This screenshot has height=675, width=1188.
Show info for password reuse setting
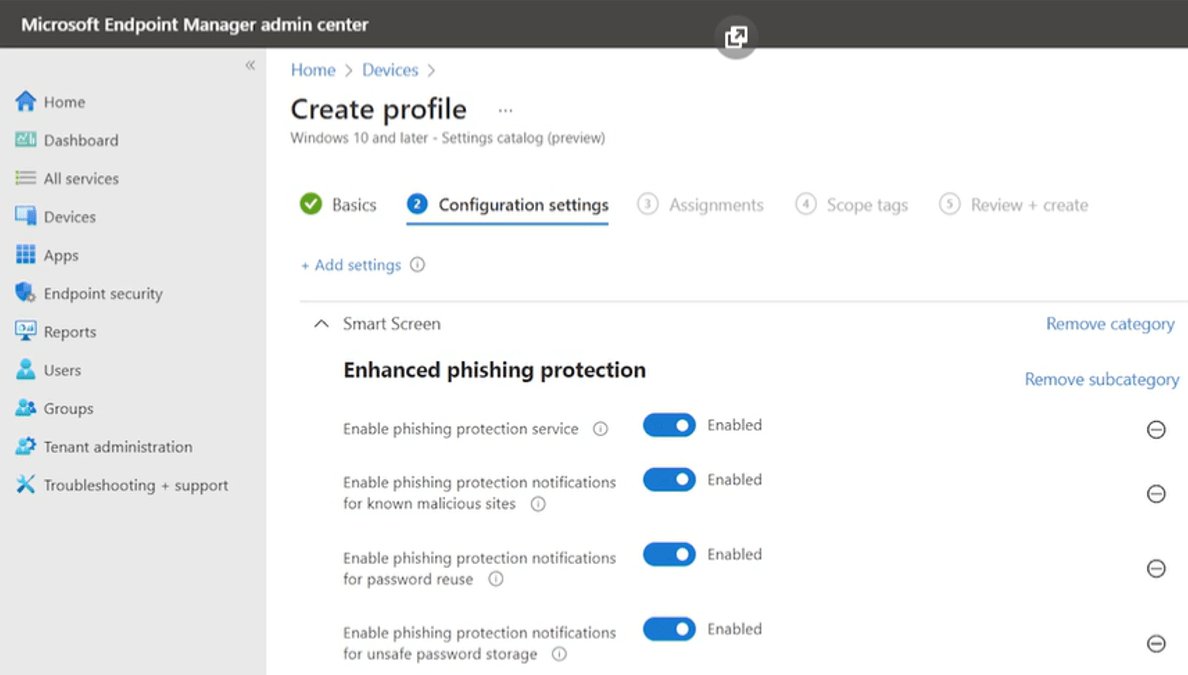point(496,580)
